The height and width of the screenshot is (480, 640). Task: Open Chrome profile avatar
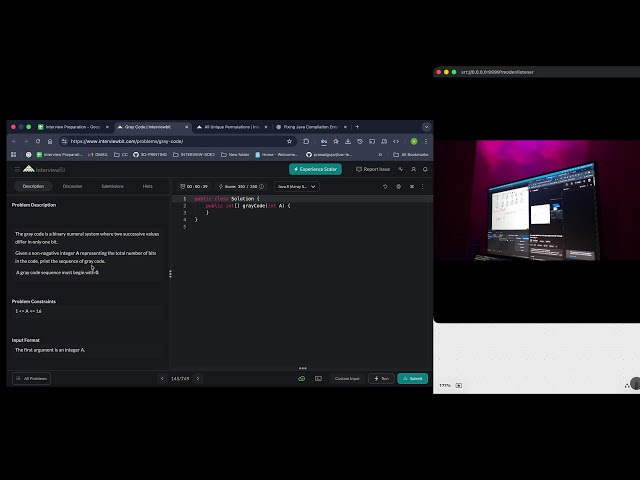coord(414,141)
